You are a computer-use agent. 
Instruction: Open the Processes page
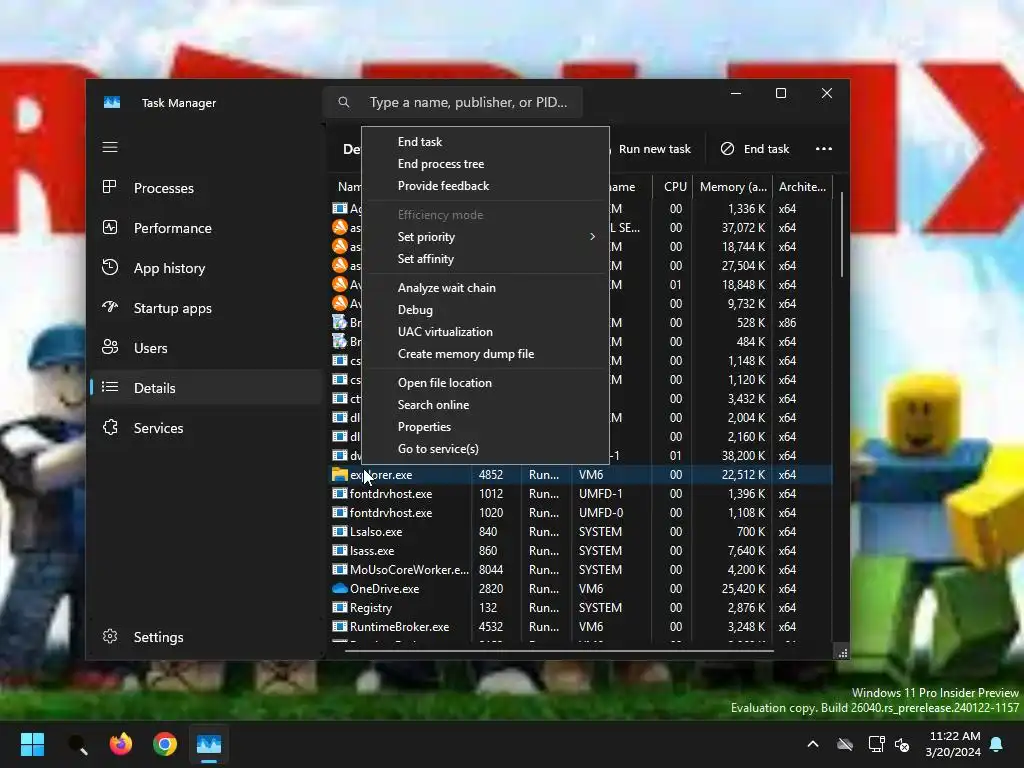207,188
